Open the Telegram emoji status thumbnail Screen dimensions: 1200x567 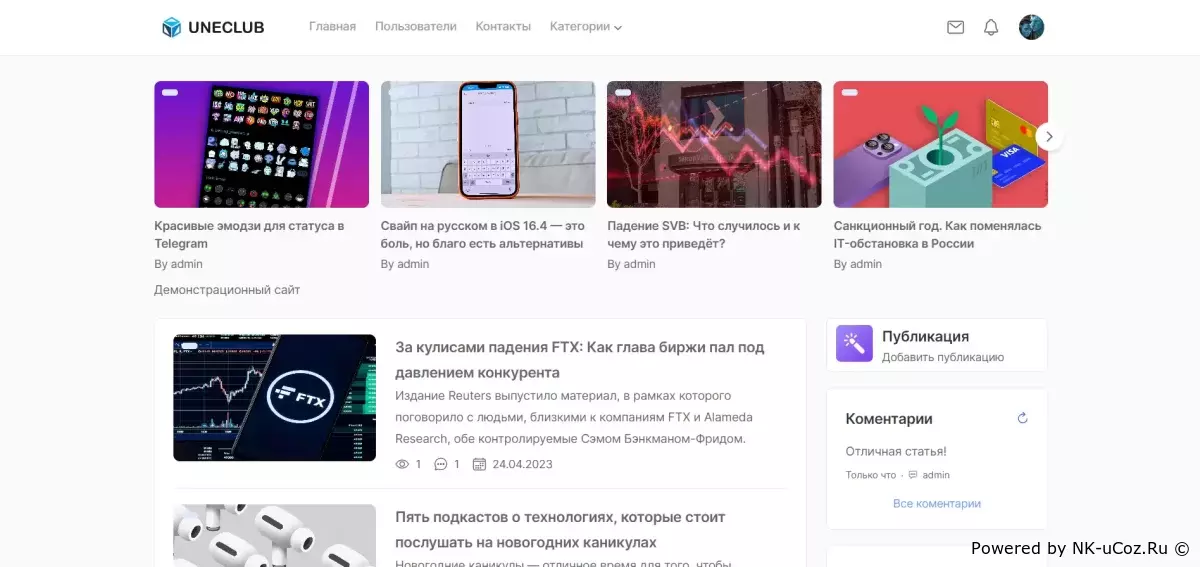[261, 144]
